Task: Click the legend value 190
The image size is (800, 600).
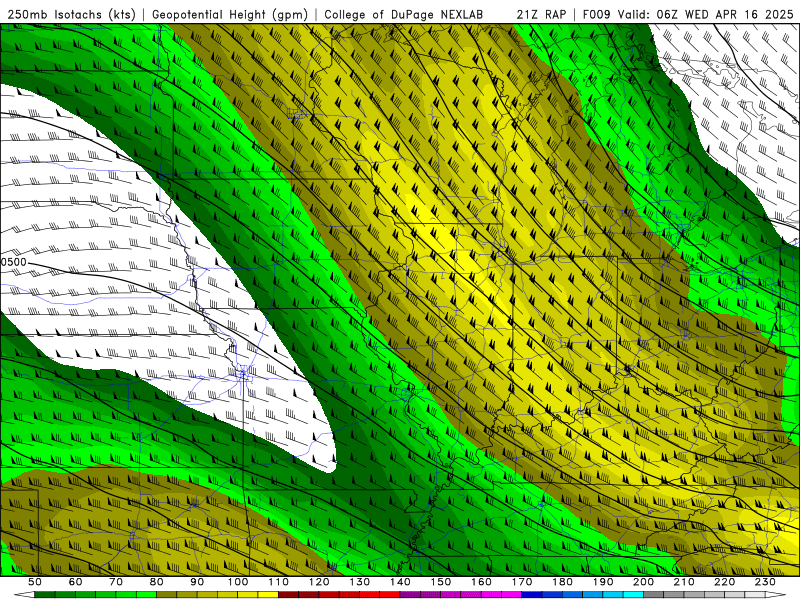Action: (603, 582)
